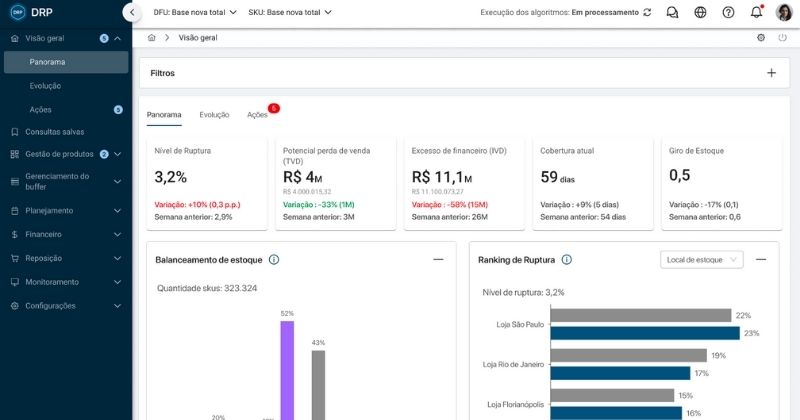This screenshot has height=420, width=800.
Task: Open the Cobertura atual card
Action: pos(592,184)
